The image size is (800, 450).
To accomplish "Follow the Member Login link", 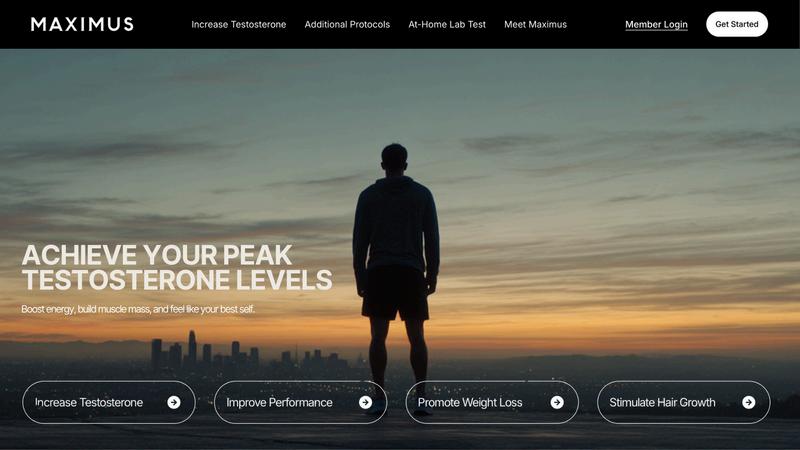I will [x=656, y=24].
